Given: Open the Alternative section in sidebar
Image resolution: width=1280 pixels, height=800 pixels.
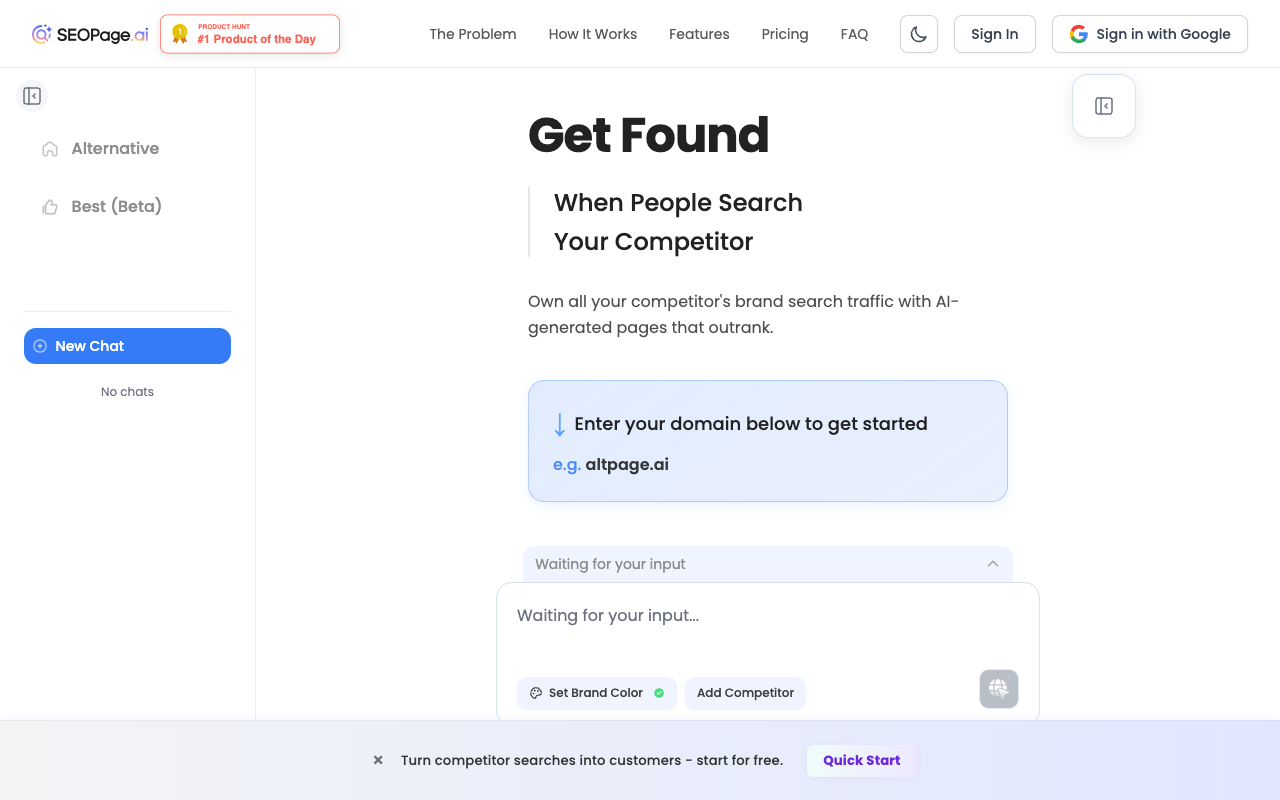Looking at the screenshot, I should tap(114, 148).
